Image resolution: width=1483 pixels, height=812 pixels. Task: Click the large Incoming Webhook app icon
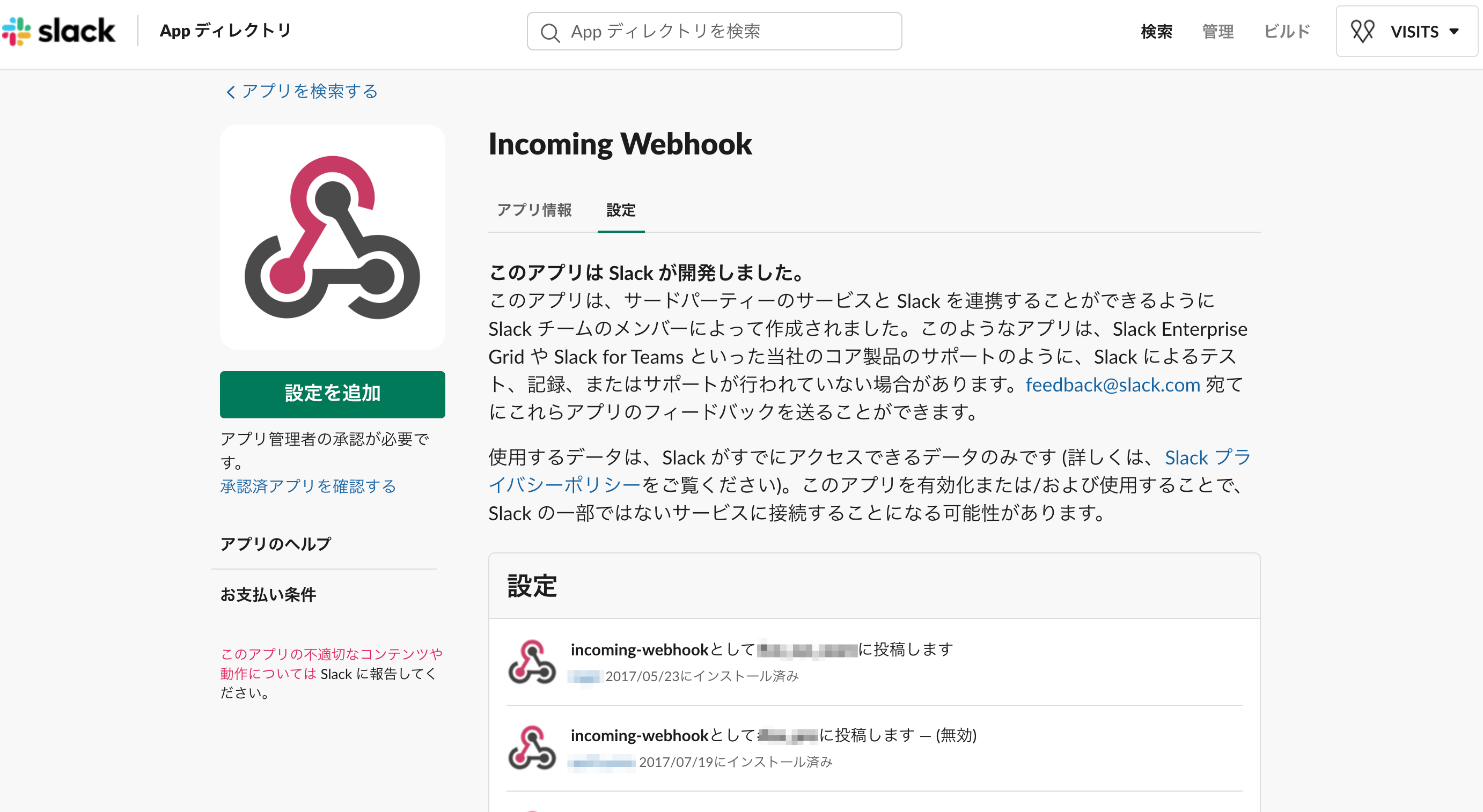(332, 237)
